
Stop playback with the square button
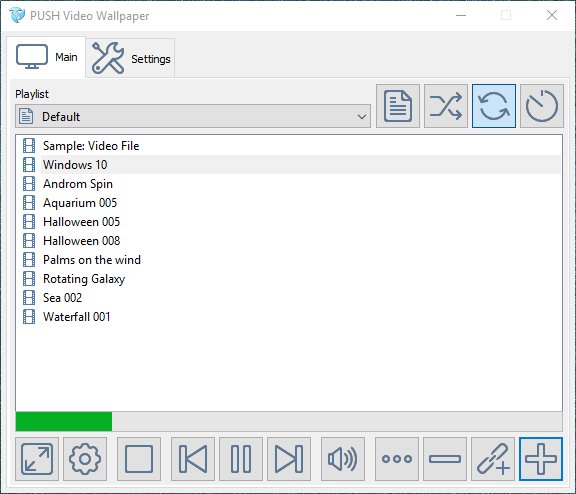click(139, 459)
